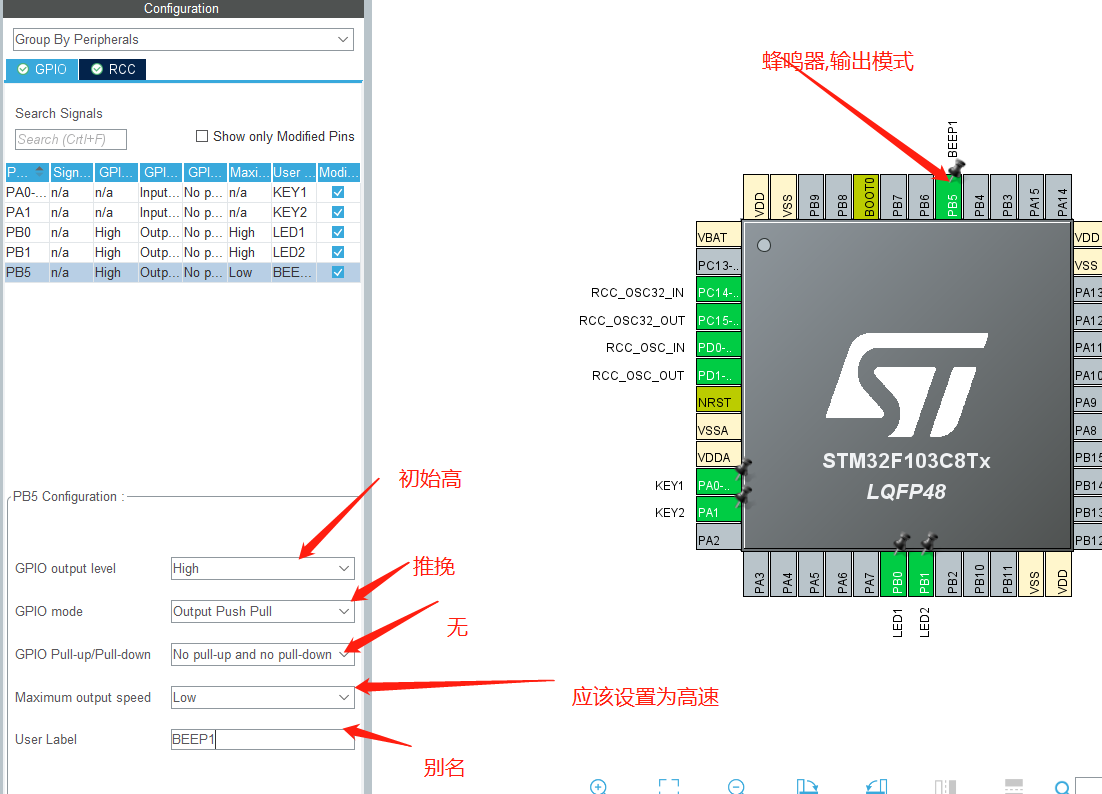The height and width of the screenshot is (794, 1102).
Task: Click the vertical flip view icon
Action: tap(1014, 786)
